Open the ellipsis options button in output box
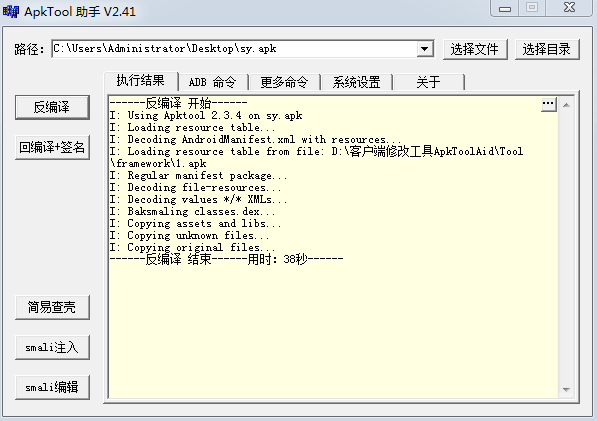The height and width of the screenshot is (421, 597). pyautogui.click(x=549, y=104)
